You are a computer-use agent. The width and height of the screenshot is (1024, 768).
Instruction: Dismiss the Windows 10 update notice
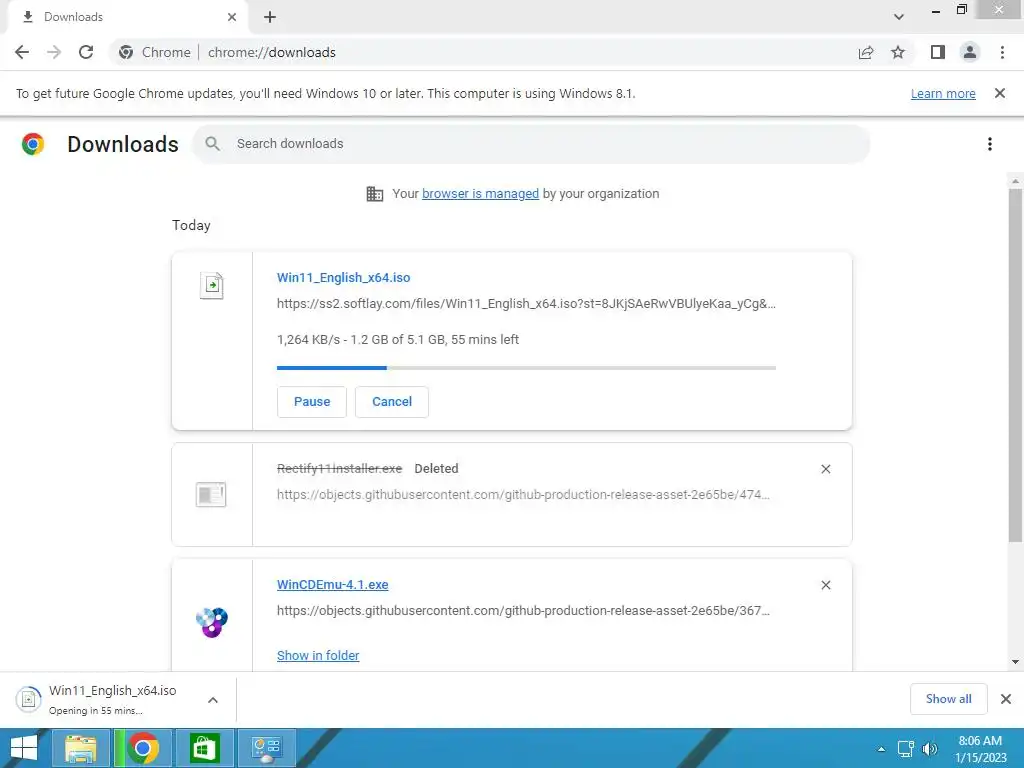(x=1000, y=93)
